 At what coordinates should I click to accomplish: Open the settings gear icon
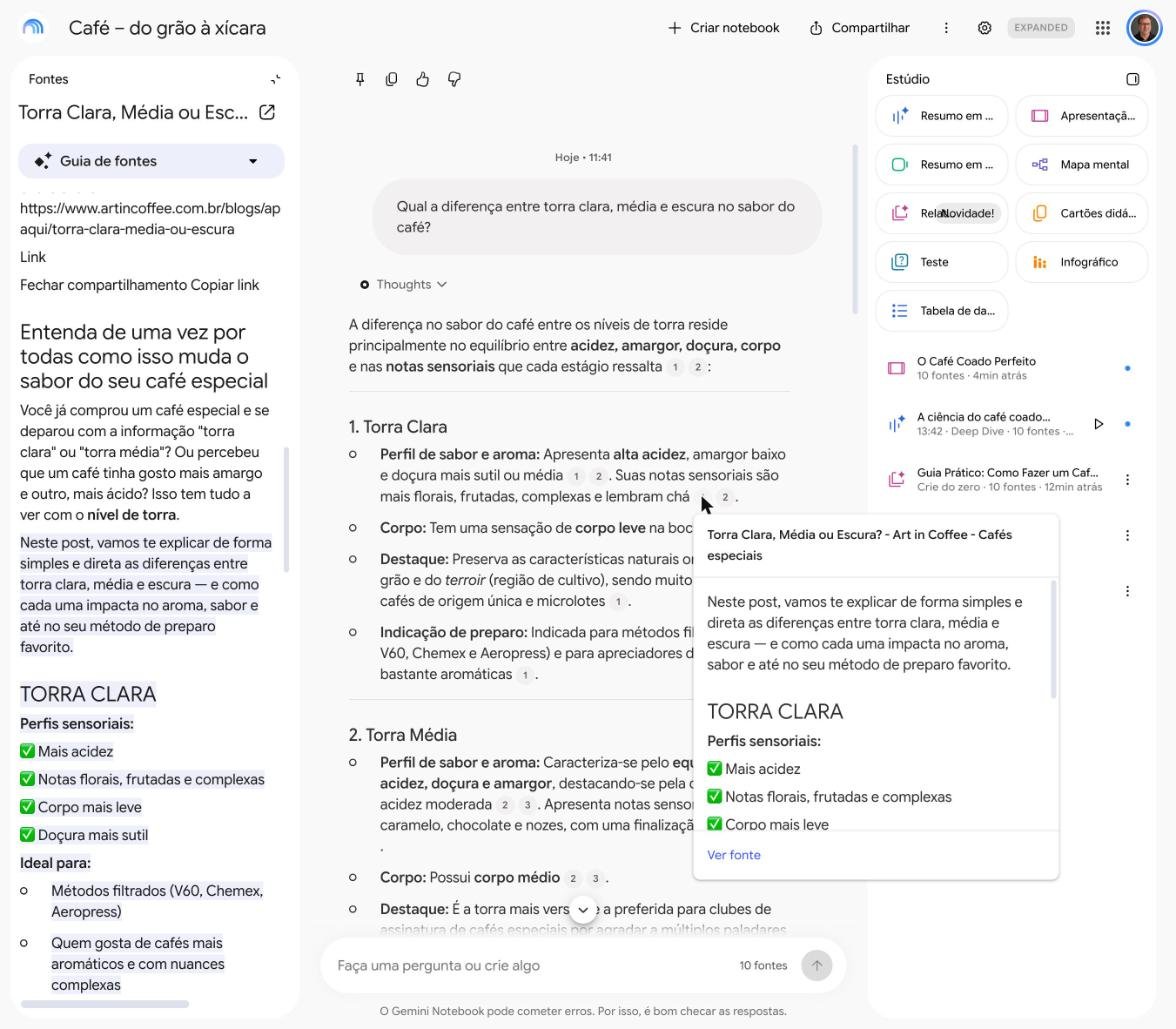pyautogui.click(x=984, y=28)
